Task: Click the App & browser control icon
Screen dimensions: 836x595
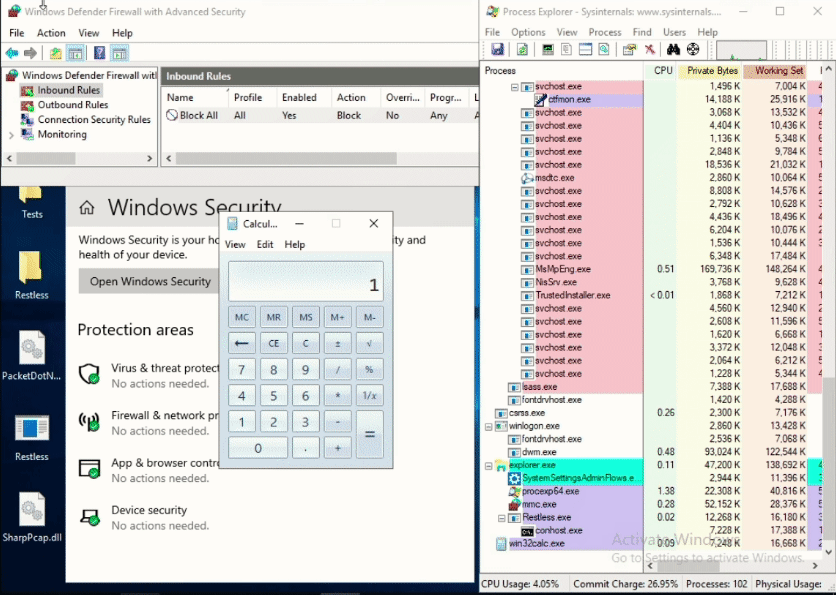Action: click(x=89, y=469)
